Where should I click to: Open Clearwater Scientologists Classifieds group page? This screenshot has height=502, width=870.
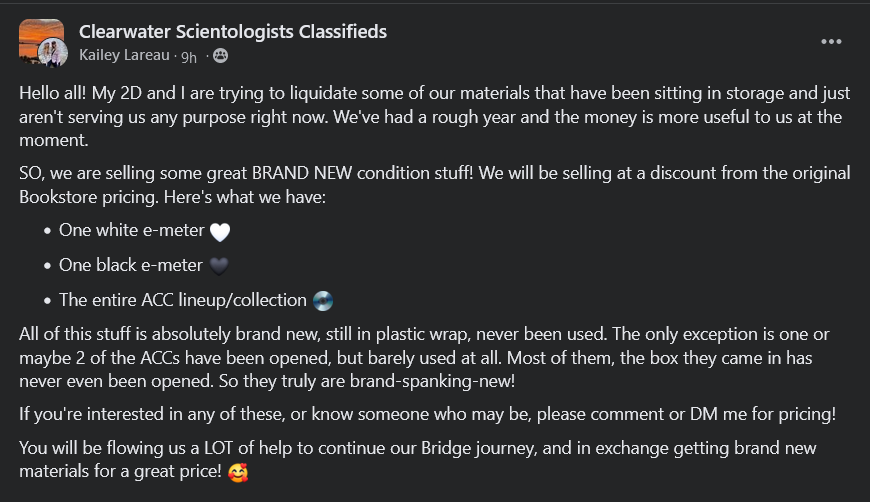click(232, 32)
